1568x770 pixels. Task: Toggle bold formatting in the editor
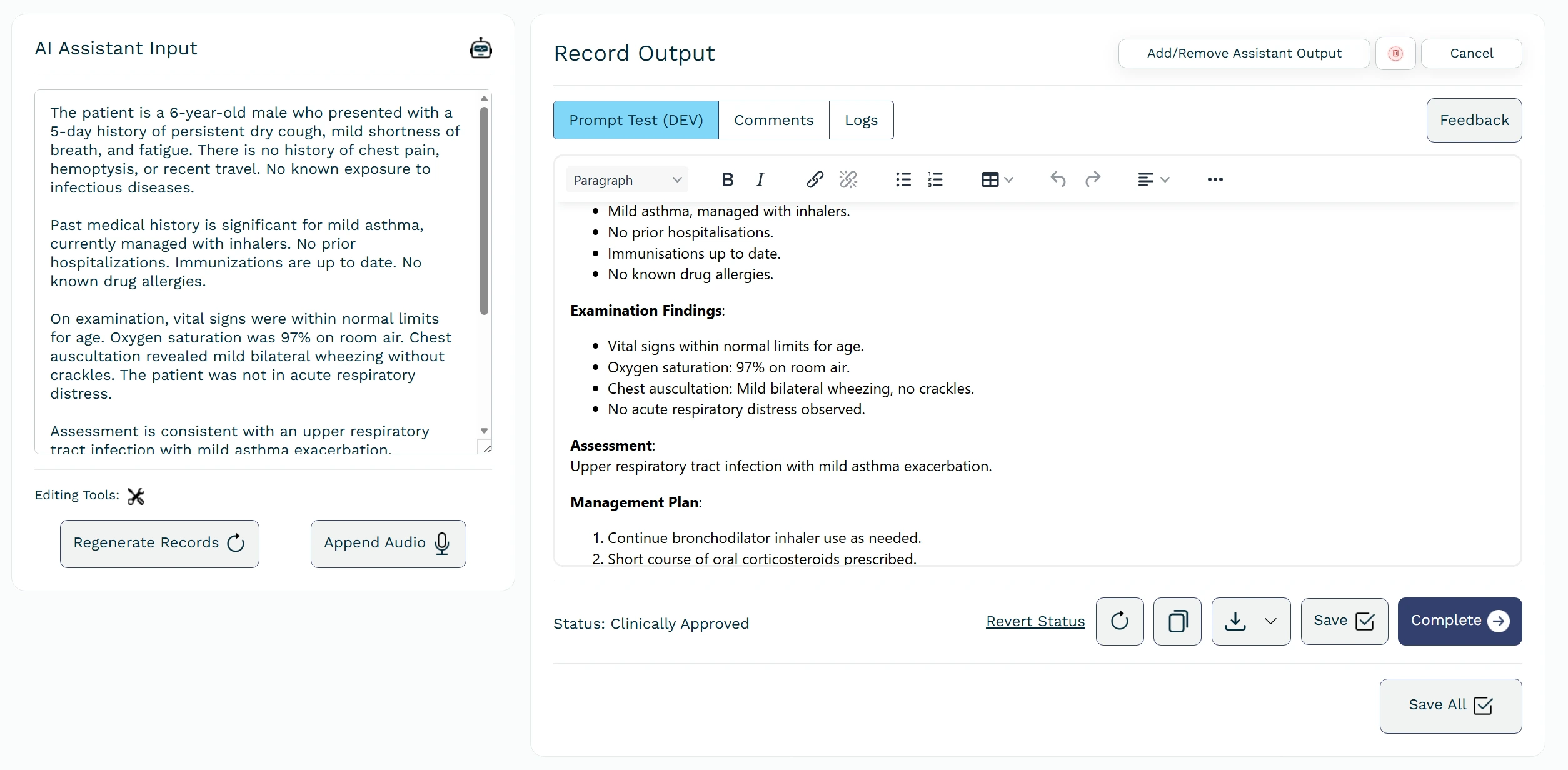(727, 179)
